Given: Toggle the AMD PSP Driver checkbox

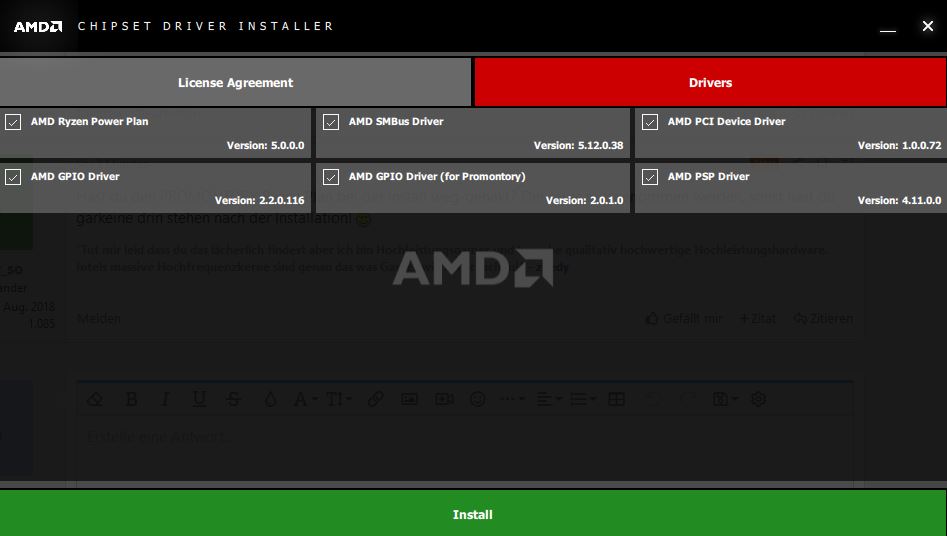Looking at the screenshot, I should click(650, 177).
